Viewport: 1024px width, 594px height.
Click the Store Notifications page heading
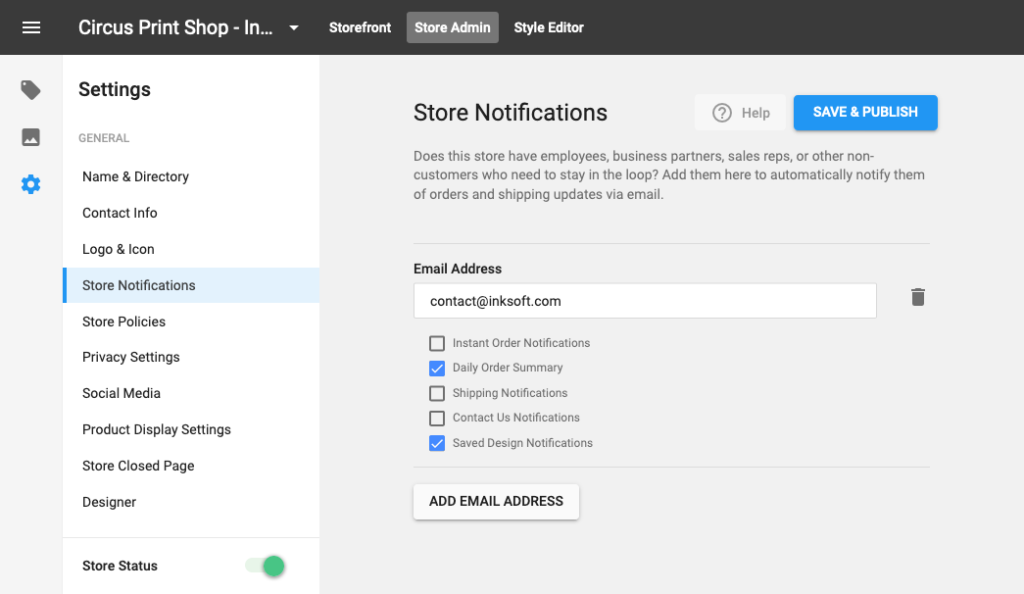[510, 113]
